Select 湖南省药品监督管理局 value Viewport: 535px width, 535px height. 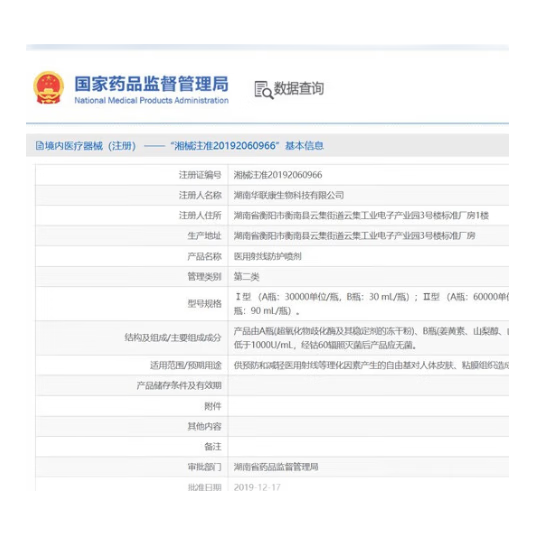click(276, 467)
